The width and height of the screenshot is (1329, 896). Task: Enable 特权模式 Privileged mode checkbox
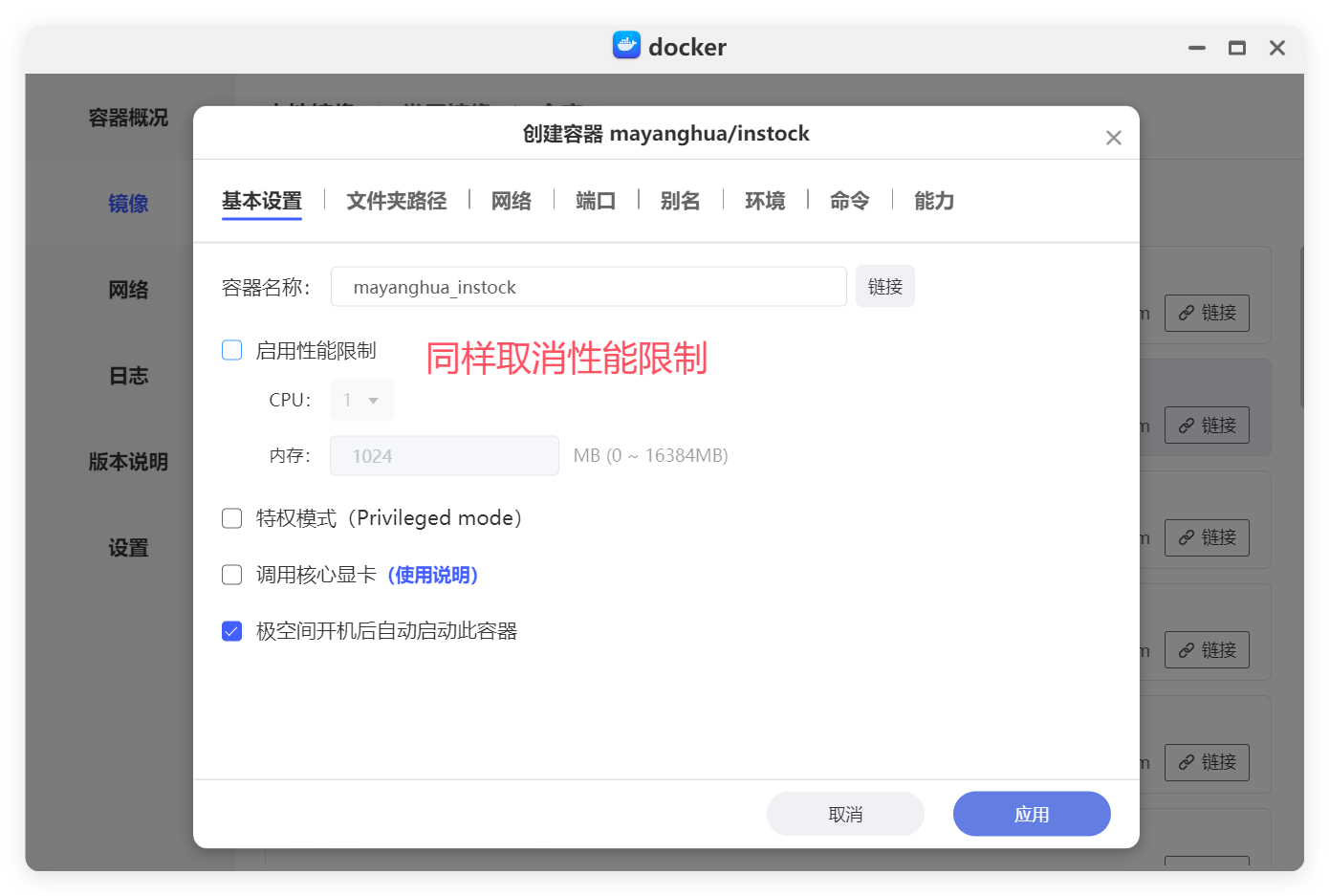pos(232,518)
